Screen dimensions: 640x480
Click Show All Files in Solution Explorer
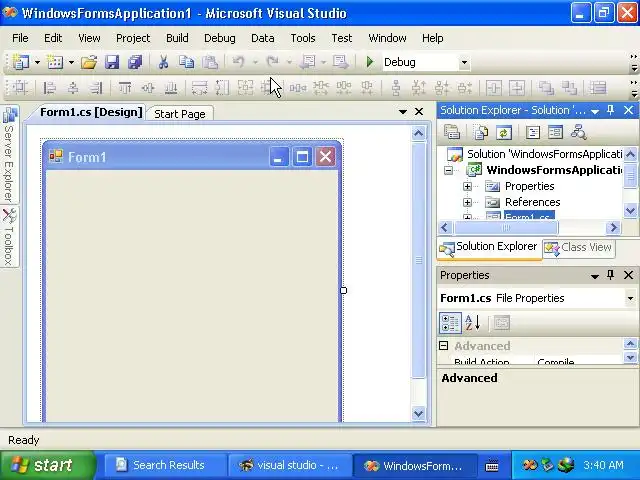click(480, 132)
